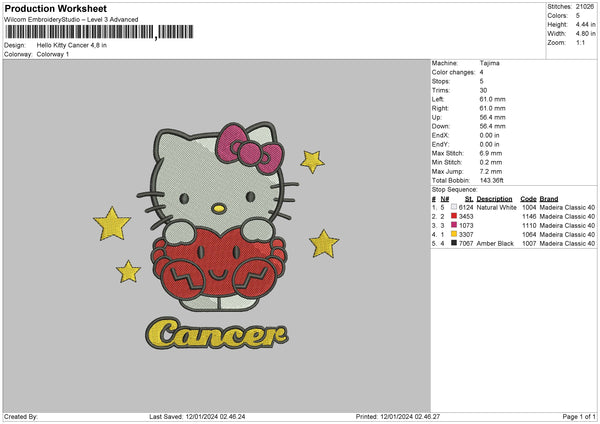Click Hello Kitty's yellow nose
Viewport: 600px width, 424px height.
218,208
